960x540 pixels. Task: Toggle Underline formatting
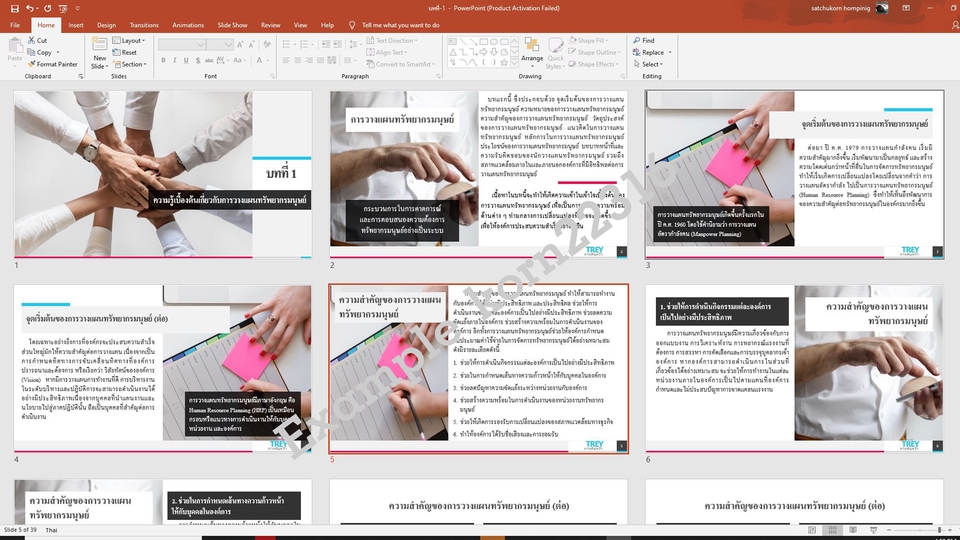pos(186,61)
